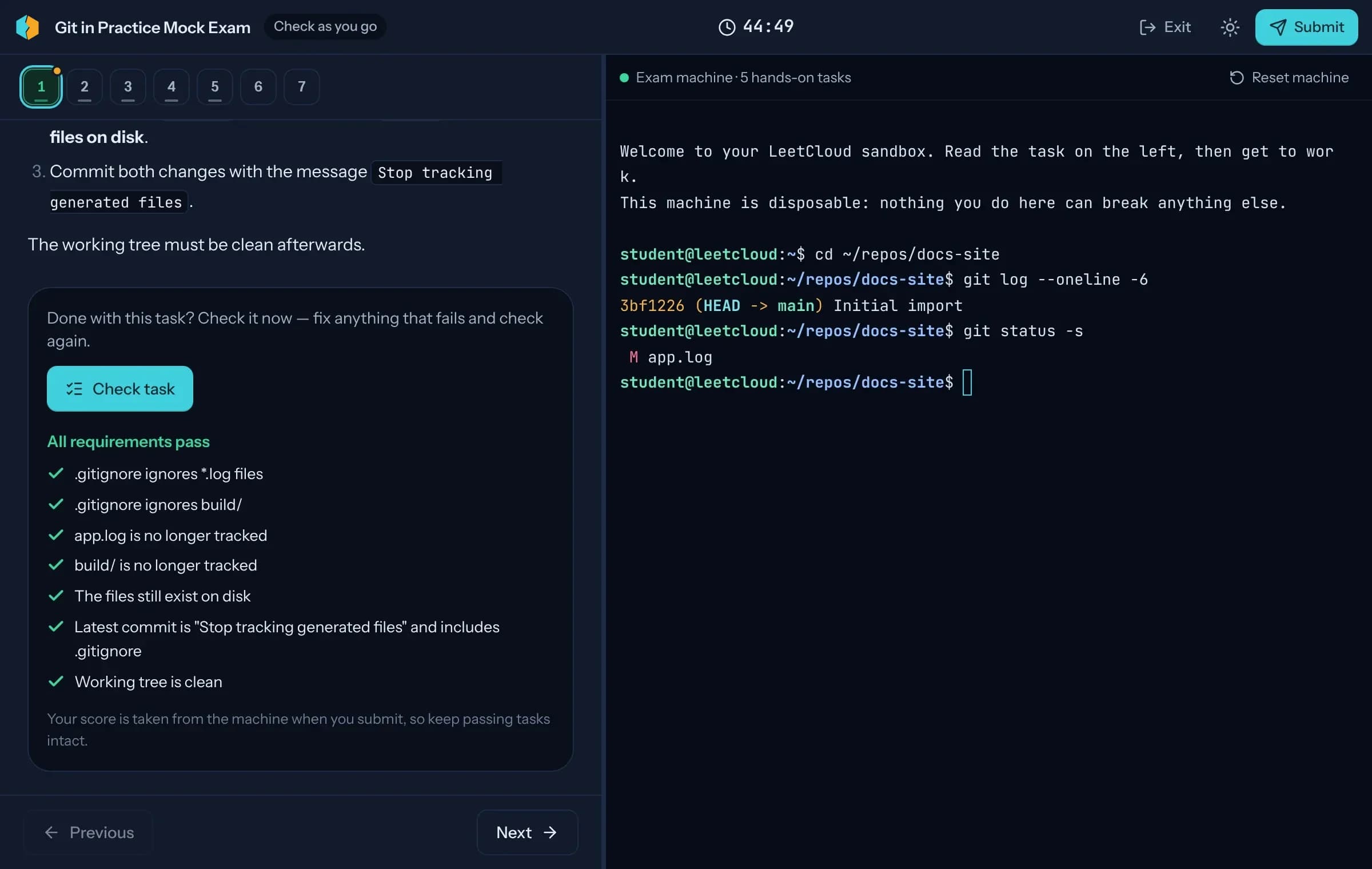1372x869 pixels.
Task: Click checkmark next to .gitignore ignores *.log files
Action: (x=56, y=473)
